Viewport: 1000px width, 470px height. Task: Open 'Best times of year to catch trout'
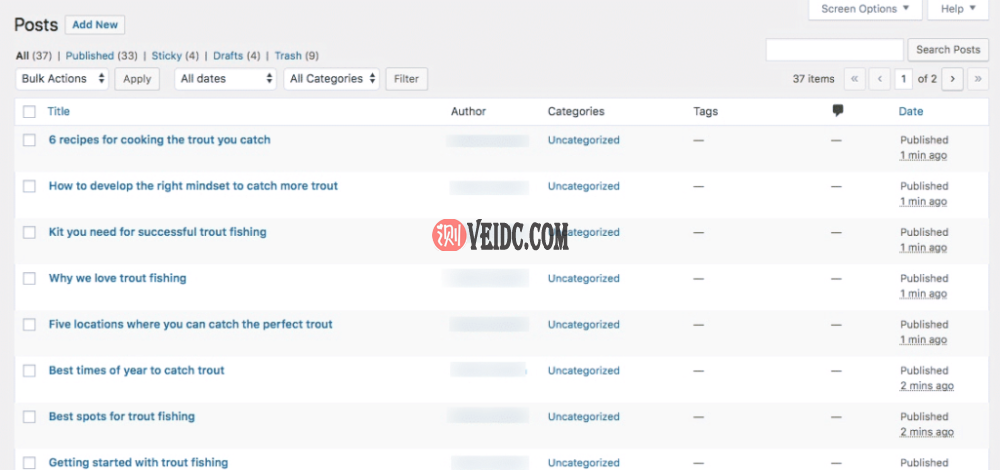136,371
